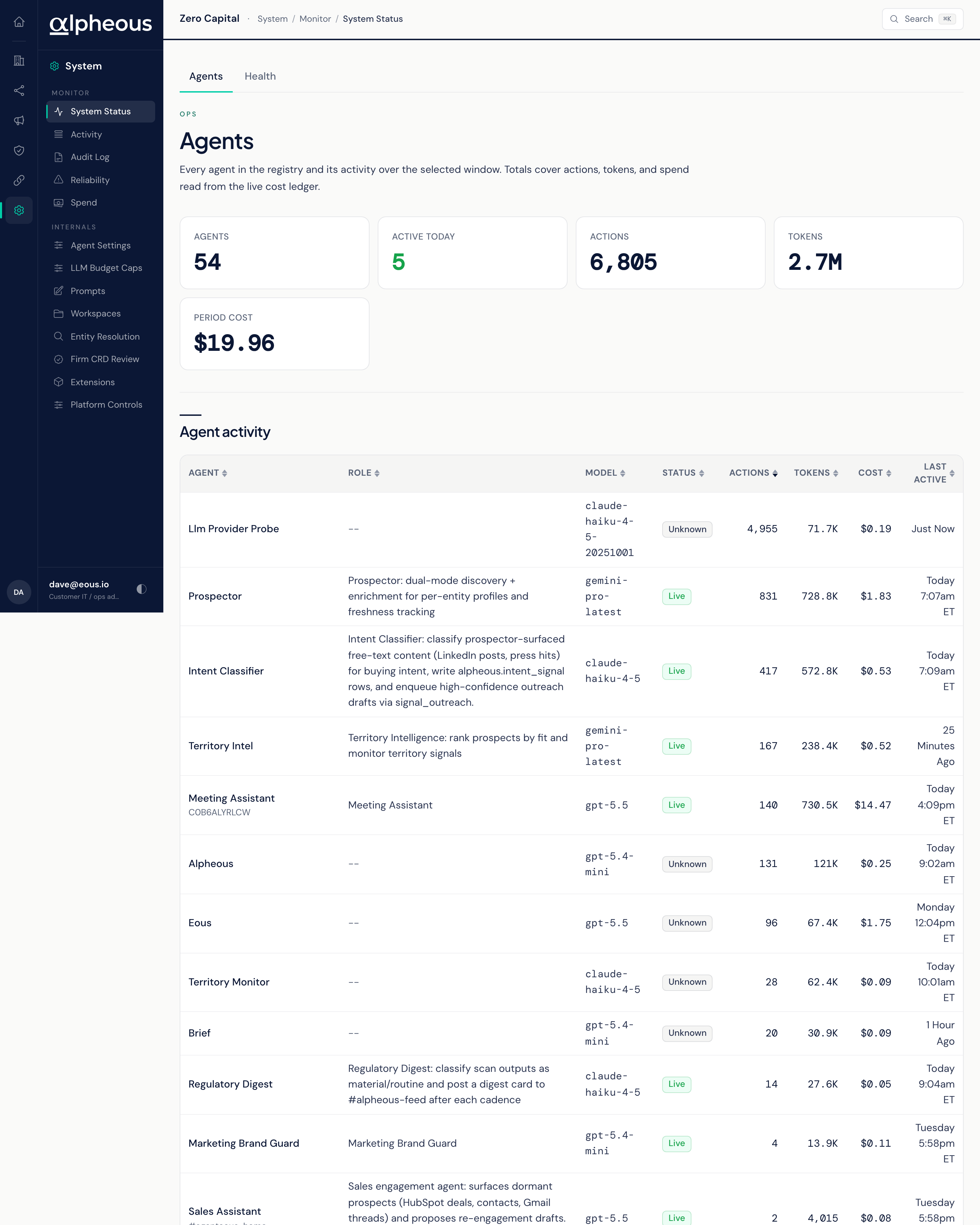This screenshot has width=980, height=1225.
Task: Open the megaphone icon in the left rail
Action: [x=19, y=120]
